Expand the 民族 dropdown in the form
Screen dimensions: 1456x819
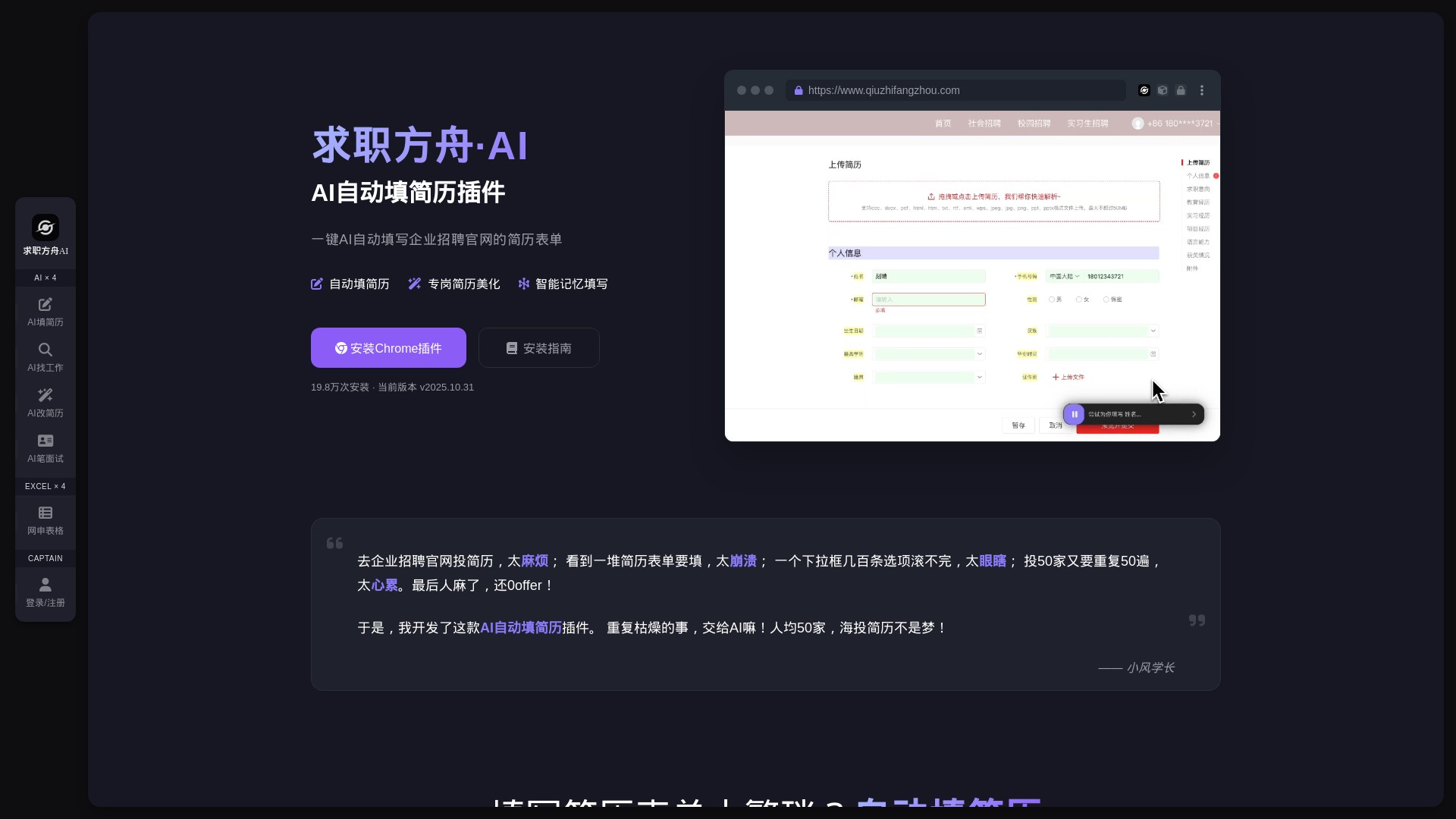coord(1103,331)
